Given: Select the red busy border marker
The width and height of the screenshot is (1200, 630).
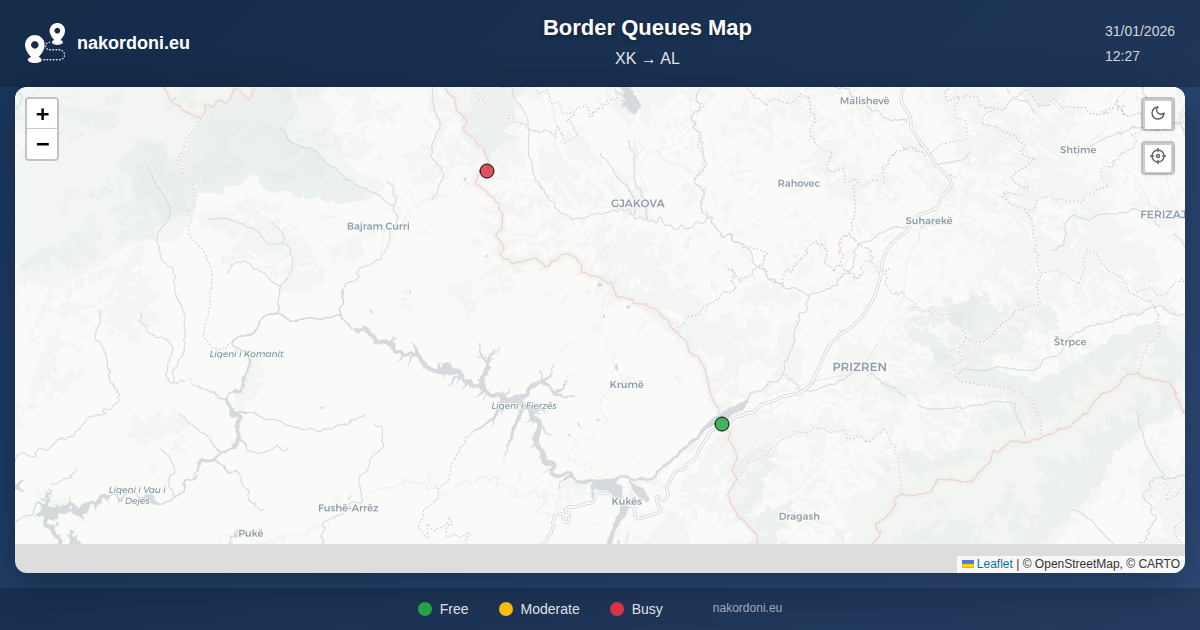Looking at the screenshot, I should (x=487, y=171).
